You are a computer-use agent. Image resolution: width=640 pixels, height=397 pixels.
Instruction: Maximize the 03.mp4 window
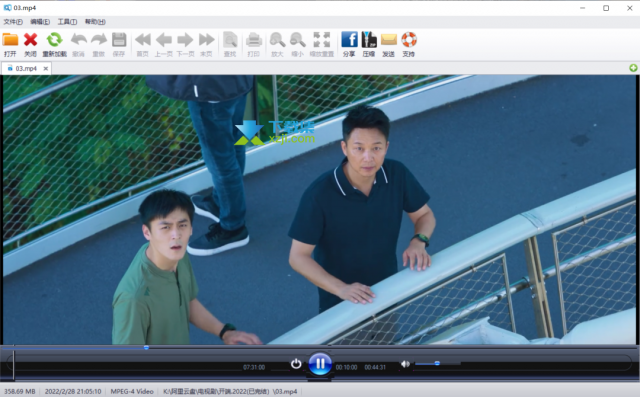606,8
